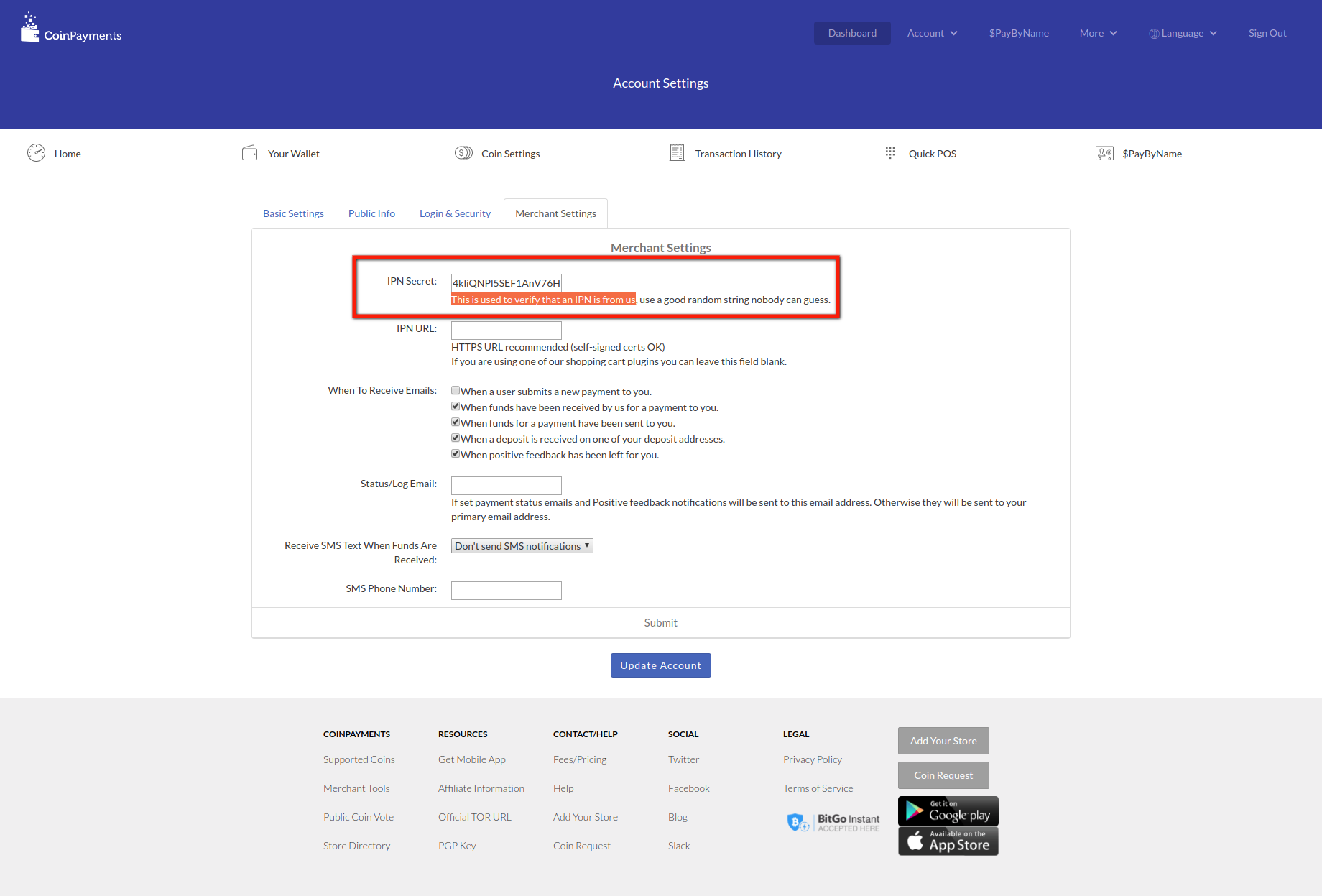Open PGP Key footer link
Viewport: 1322px width, 896px height.
click(x=457, y=846)
